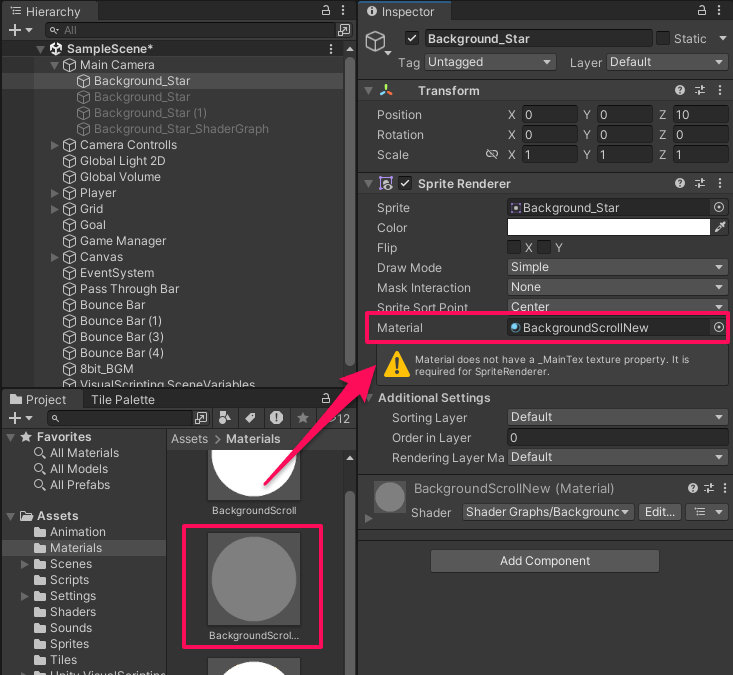The width and height of the screenshot is (733, 675).
Task: Open Draw Mode dropdown
Action: [618, 267]
